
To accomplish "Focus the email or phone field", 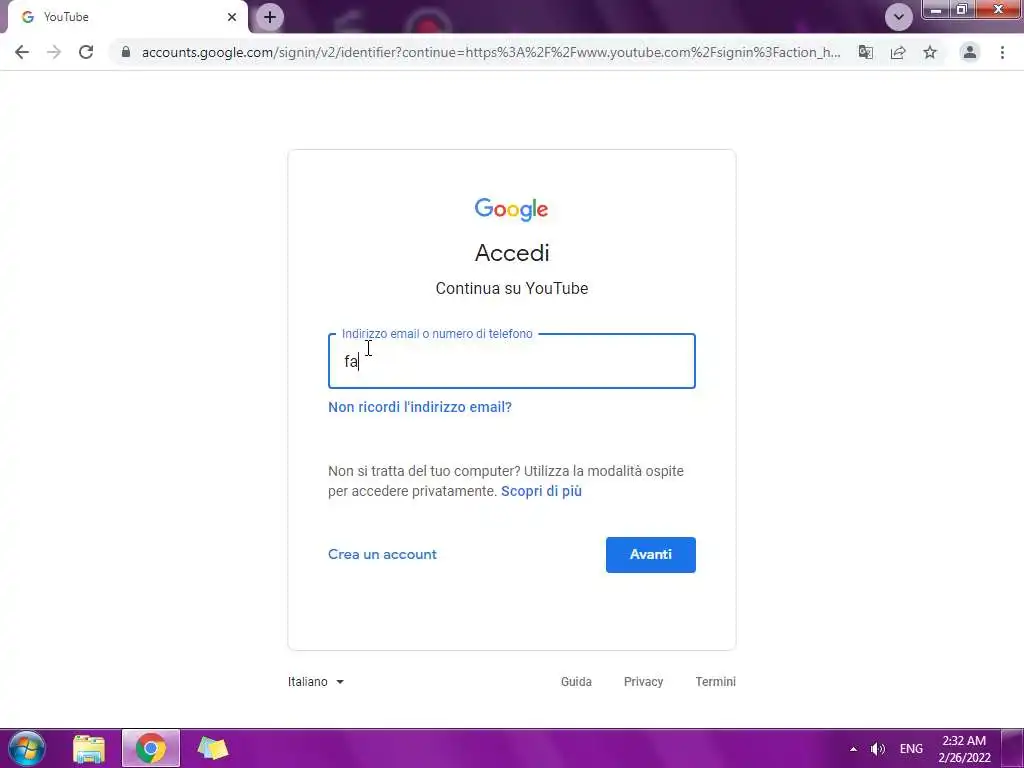I will click(512, 361).
